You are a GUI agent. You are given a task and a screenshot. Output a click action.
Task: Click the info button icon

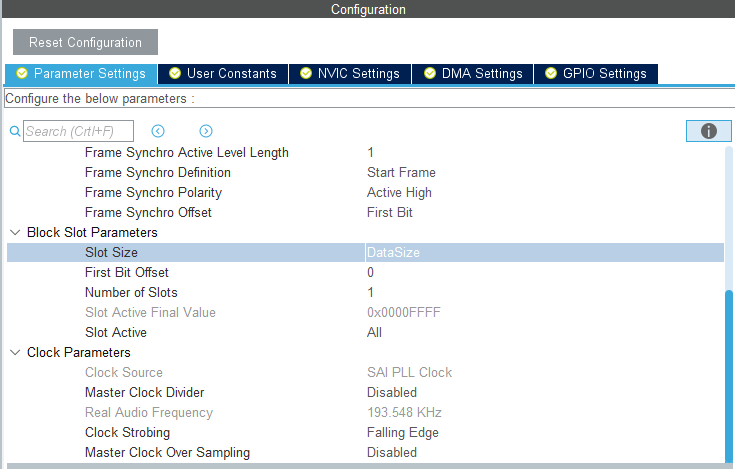click(x=709, y=131)
